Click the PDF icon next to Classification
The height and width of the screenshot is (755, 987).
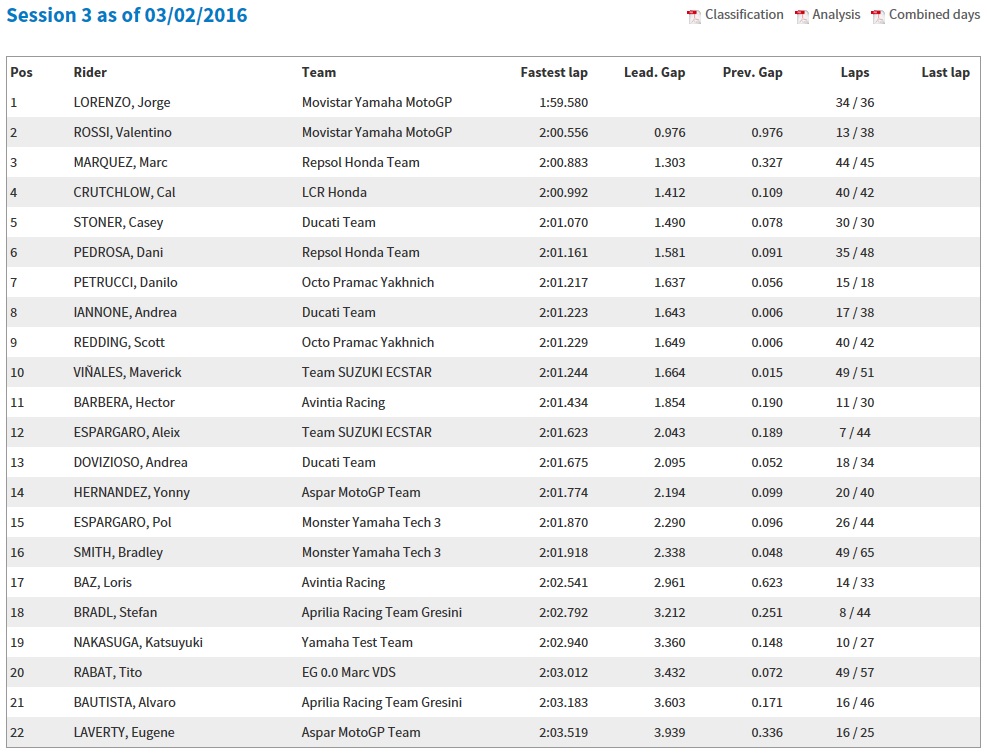tap(694, 16)
